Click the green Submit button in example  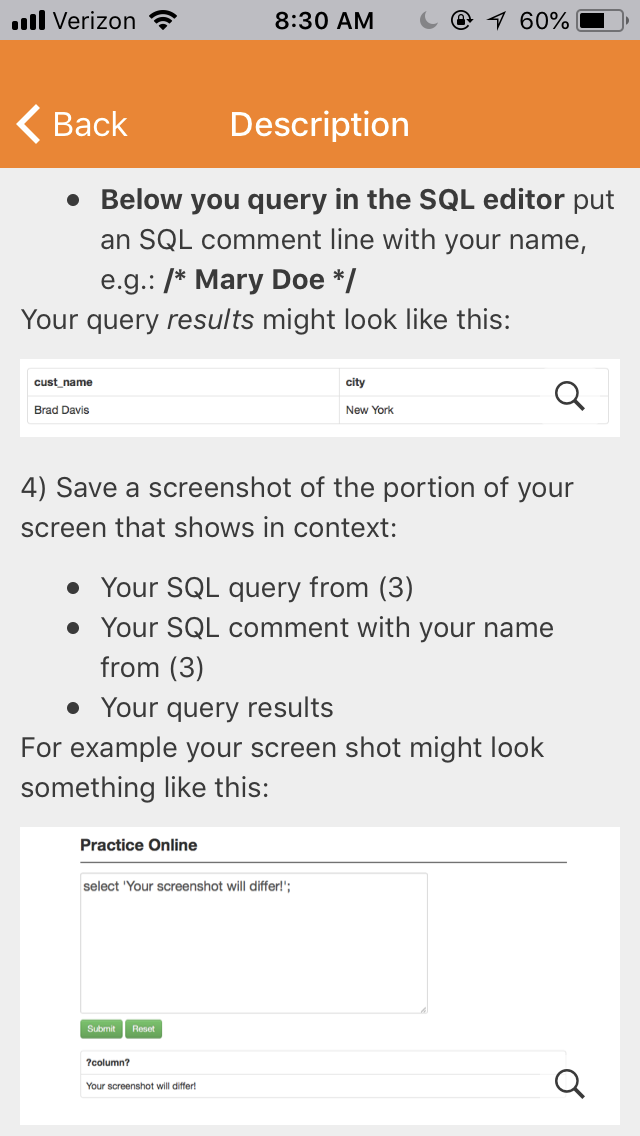click(101, 1029)
